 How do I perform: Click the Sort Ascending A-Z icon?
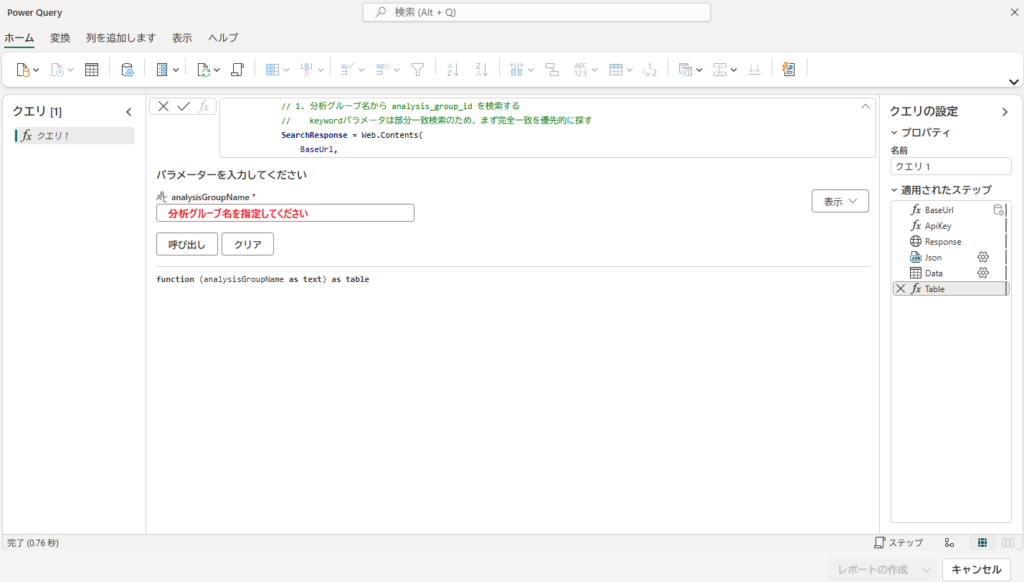pos(453,69)
